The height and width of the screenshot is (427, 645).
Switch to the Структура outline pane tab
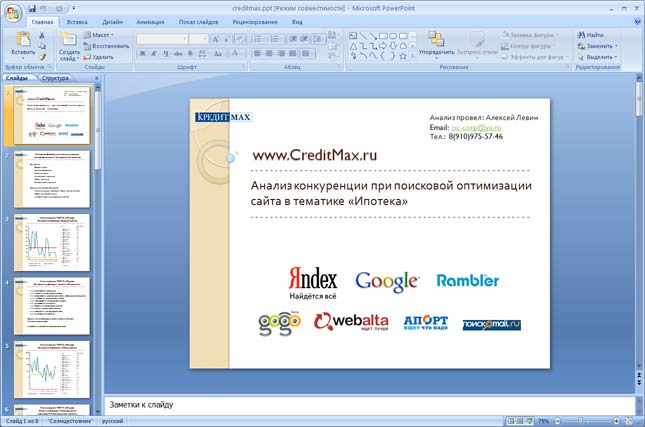pos(55,78)
